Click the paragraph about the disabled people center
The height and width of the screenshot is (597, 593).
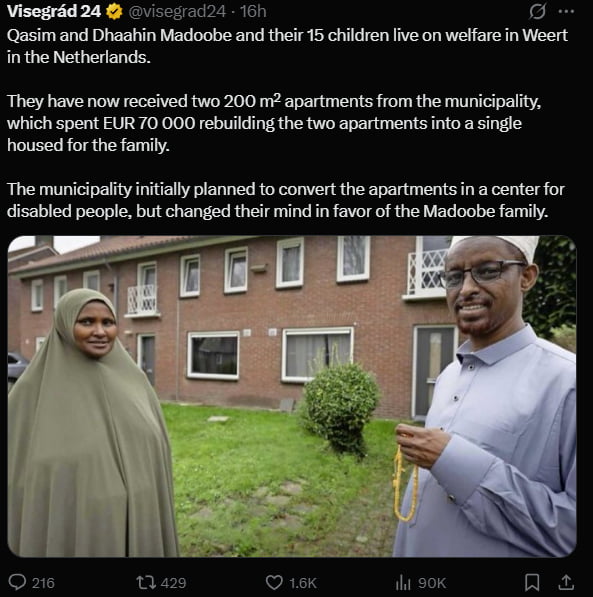[x=286, y=200]
